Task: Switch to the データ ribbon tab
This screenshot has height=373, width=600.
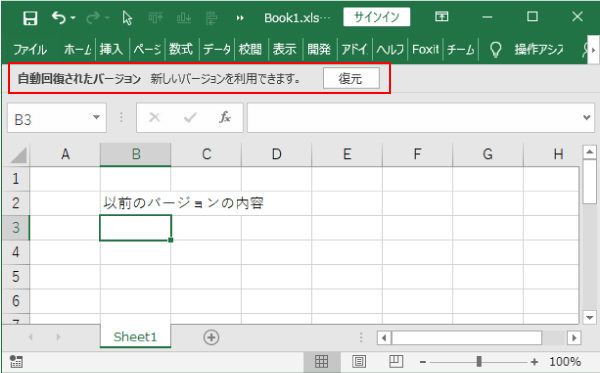Action: point(217,49)
